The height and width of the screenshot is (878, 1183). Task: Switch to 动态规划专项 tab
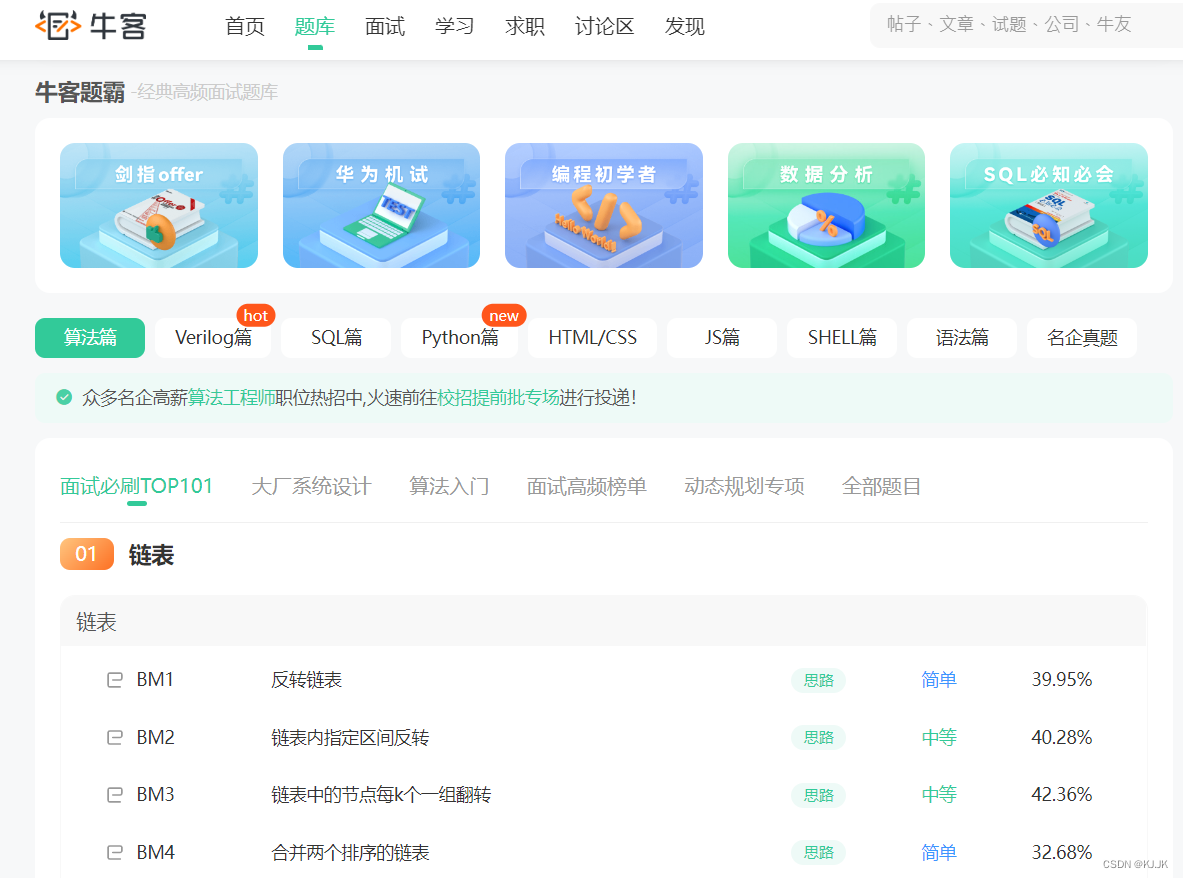tap(744, 486)
